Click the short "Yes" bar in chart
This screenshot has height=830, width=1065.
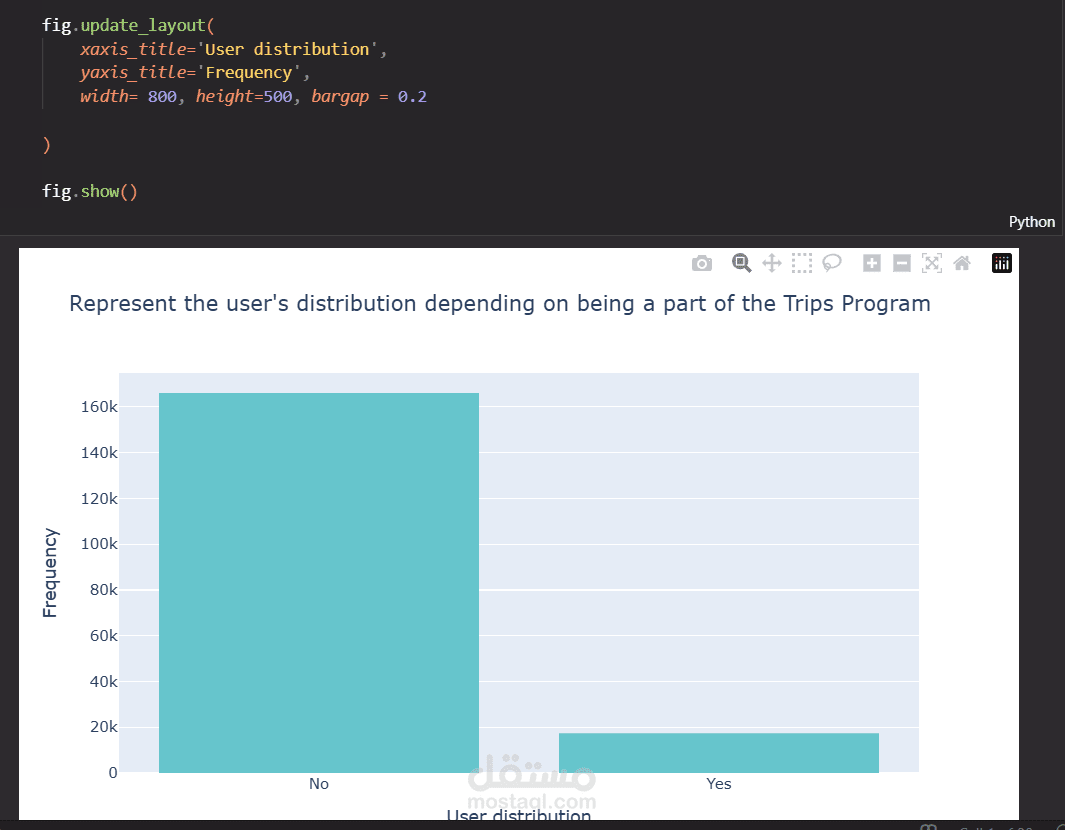(719, 753)
